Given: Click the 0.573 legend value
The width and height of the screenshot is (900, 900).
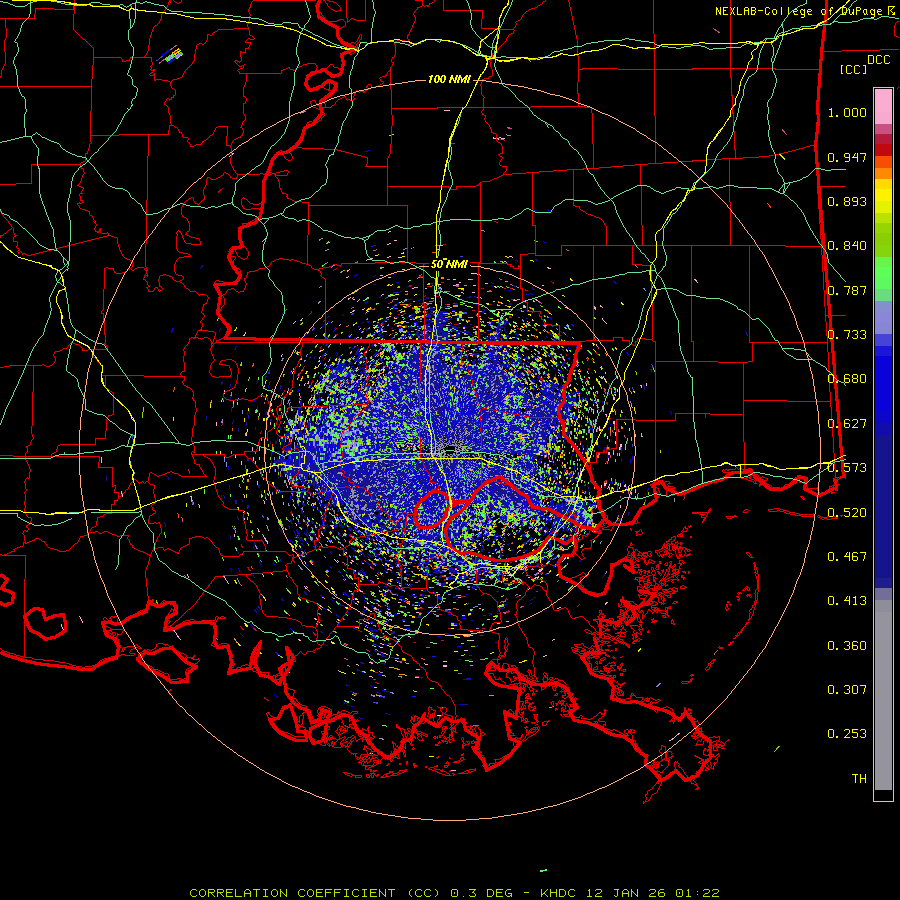Looking at the screenshot, I should click(847, 468).
